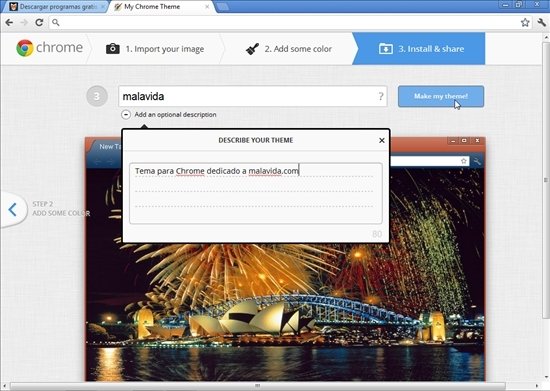
Task: Collapse the optional description with minus icon
Action: pos(126,115)
